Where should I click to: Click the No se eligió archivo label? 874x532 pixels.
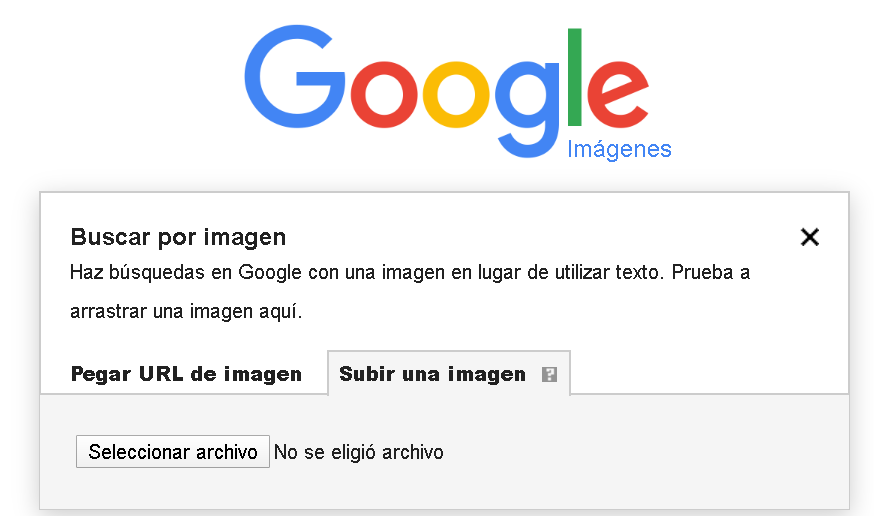[x=358, y=452]
